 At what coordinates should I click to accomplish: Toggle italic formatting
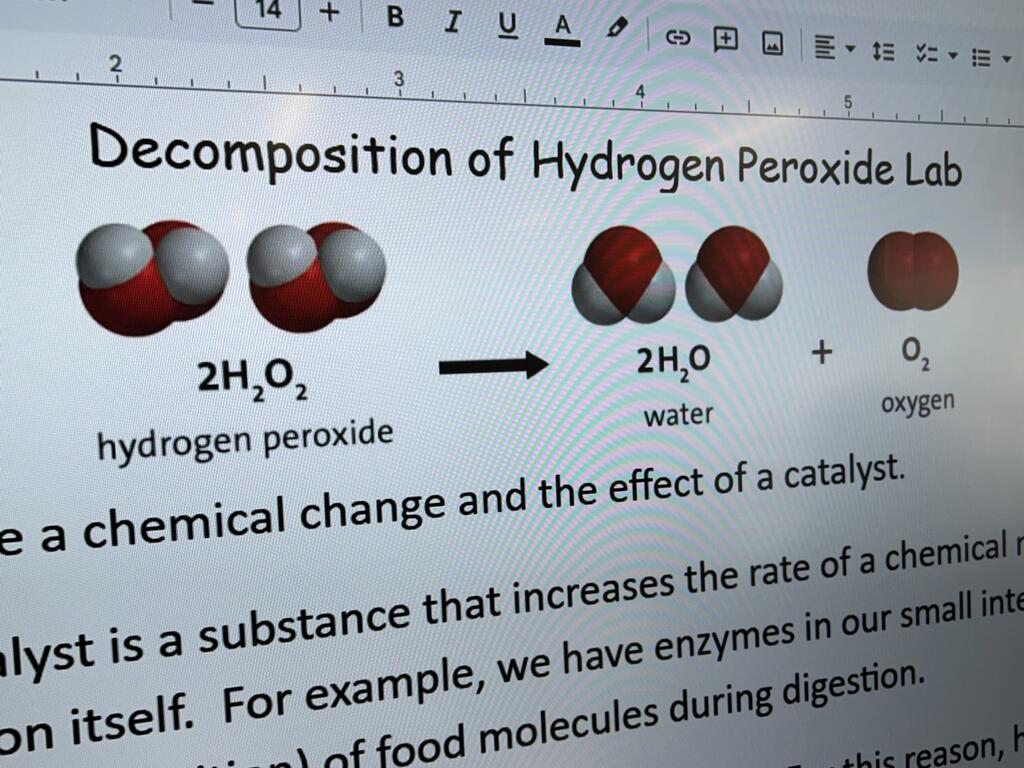click(452, 22)
